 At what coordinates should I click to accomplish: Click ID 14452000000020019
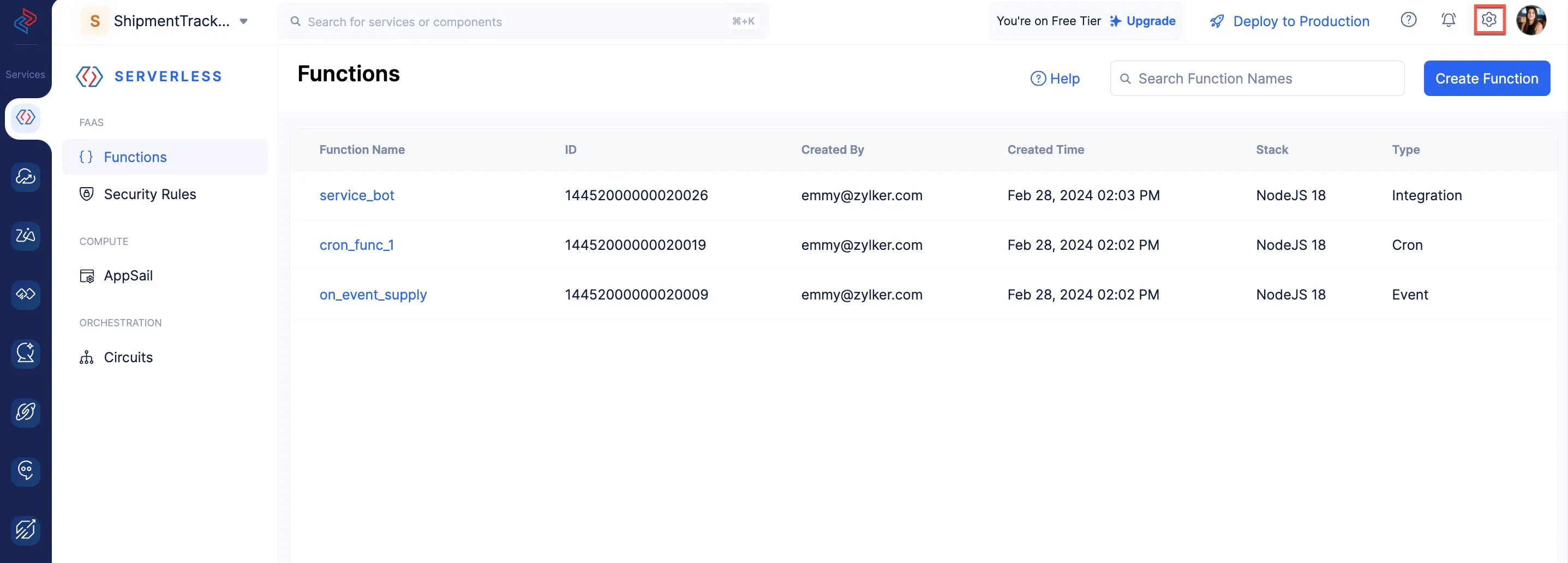pyautogui.click(x=635, y=245)
